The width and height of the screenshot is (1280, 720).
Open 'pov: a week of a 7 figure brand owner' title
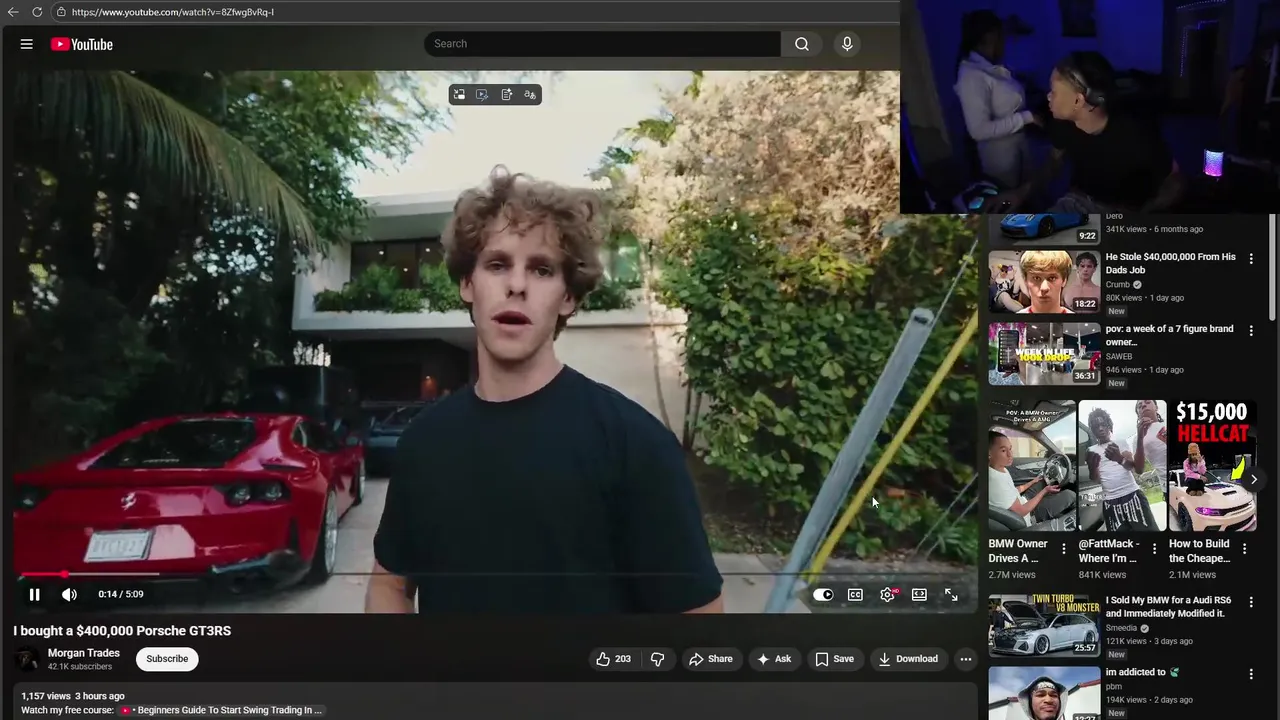[x=1169, y=335]
